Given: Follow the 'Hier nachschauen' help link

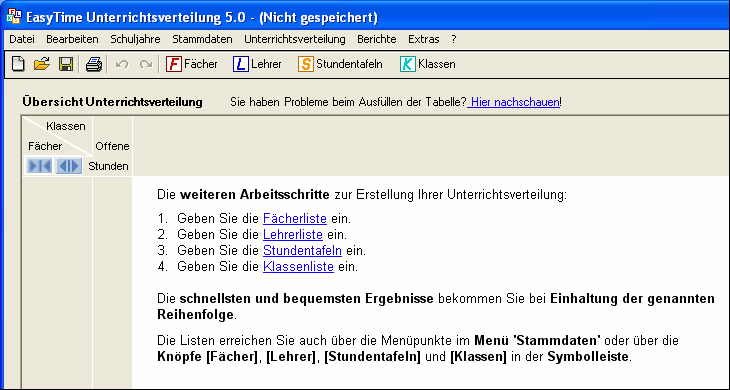Looking at the screenshot, I should point(514,102).
